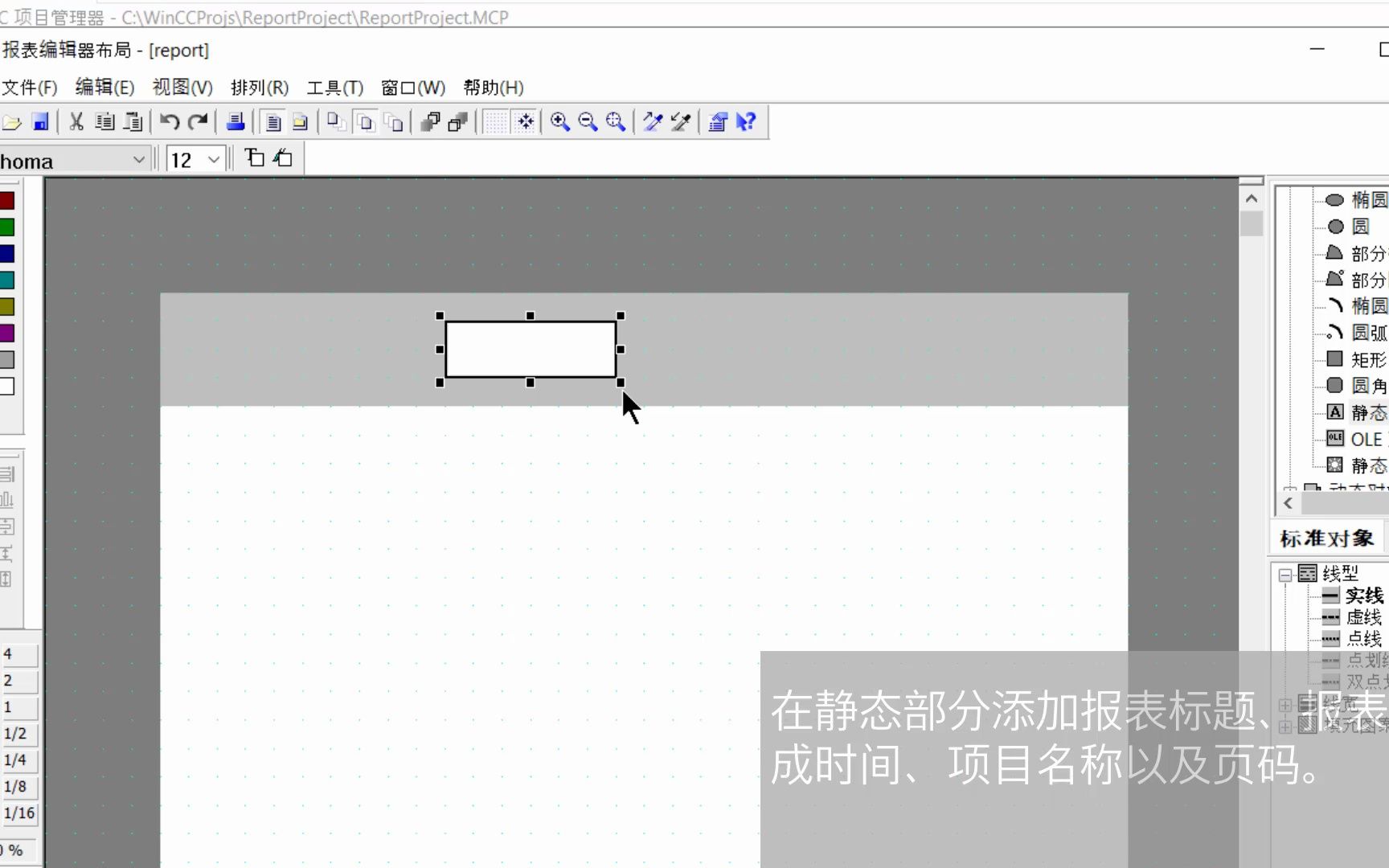Image resolution: width=1389 pixels, height=868 pixels.
Task: Click the Open file toolbar icon
Action: pos(11,122)
